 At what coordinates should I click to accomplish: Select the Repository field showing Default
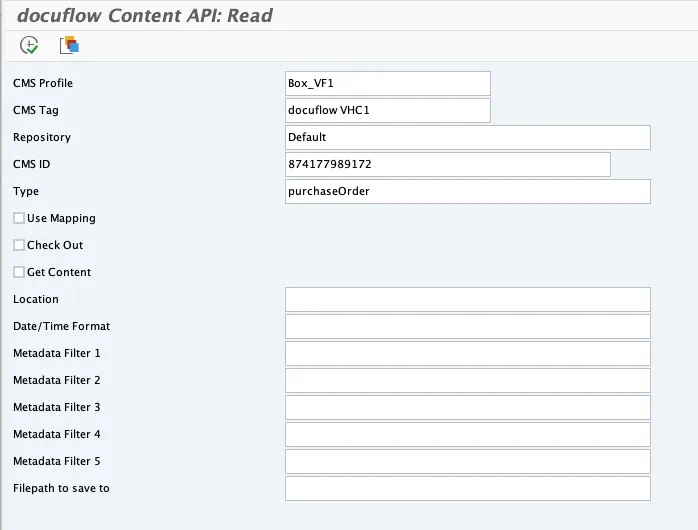click(x=468, y=138)
